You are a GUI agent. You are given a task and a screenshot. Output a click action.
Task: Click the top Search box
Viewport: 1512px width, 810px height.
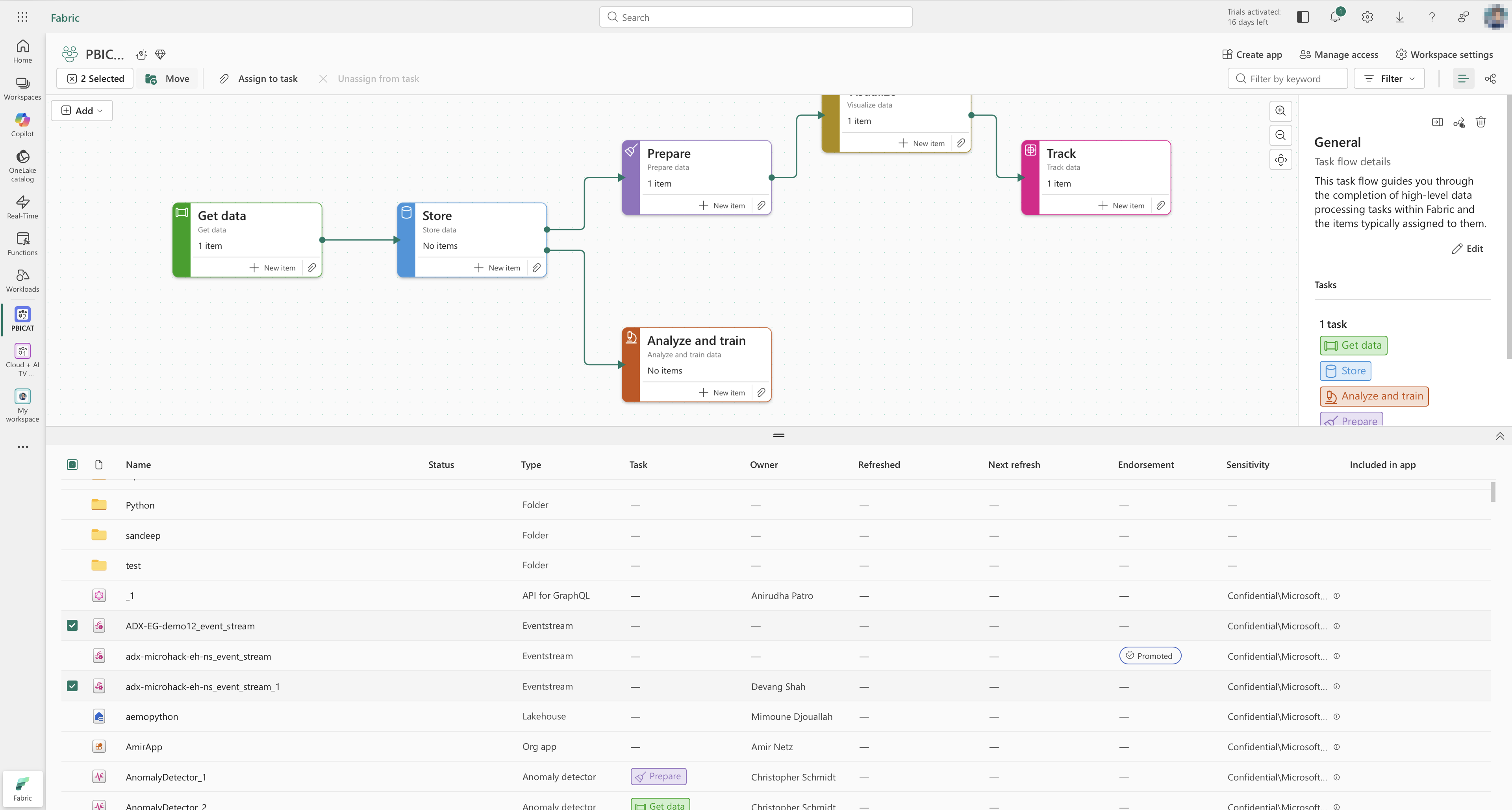756,17
